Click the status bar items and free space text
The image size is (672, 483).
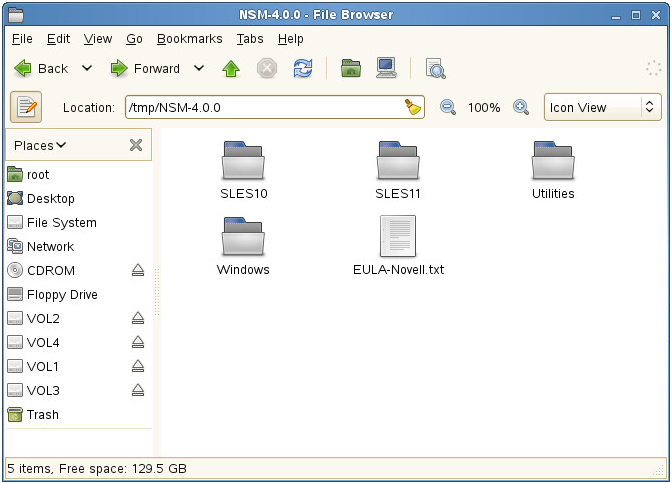[x=97, y=468]
